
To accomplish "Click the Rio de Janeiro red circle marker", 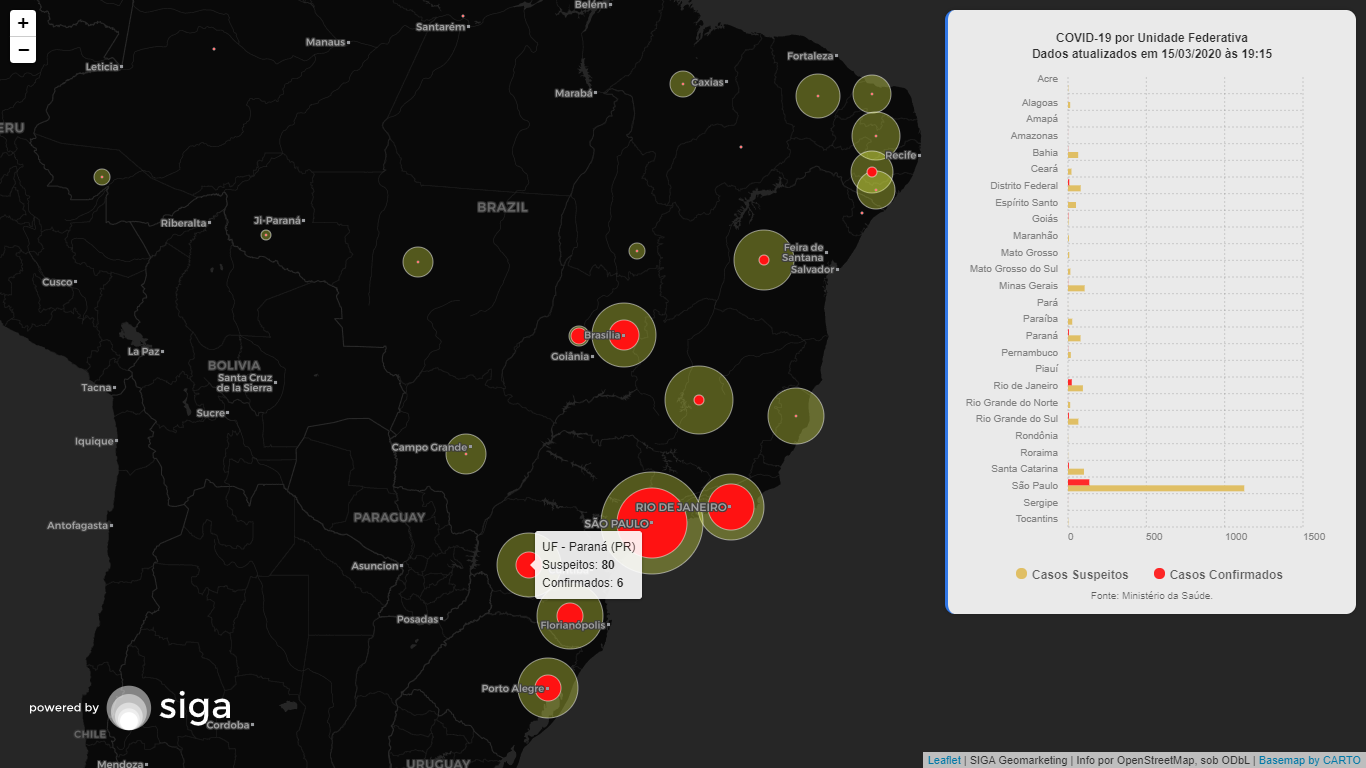I will tap(731, 507).
